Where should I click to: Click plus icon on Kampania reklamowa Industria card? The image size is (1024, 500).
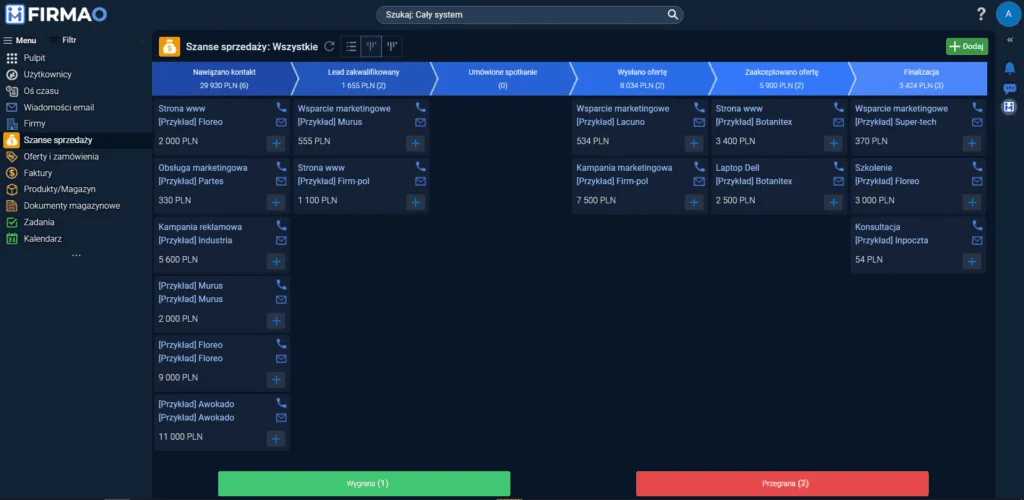276,262
